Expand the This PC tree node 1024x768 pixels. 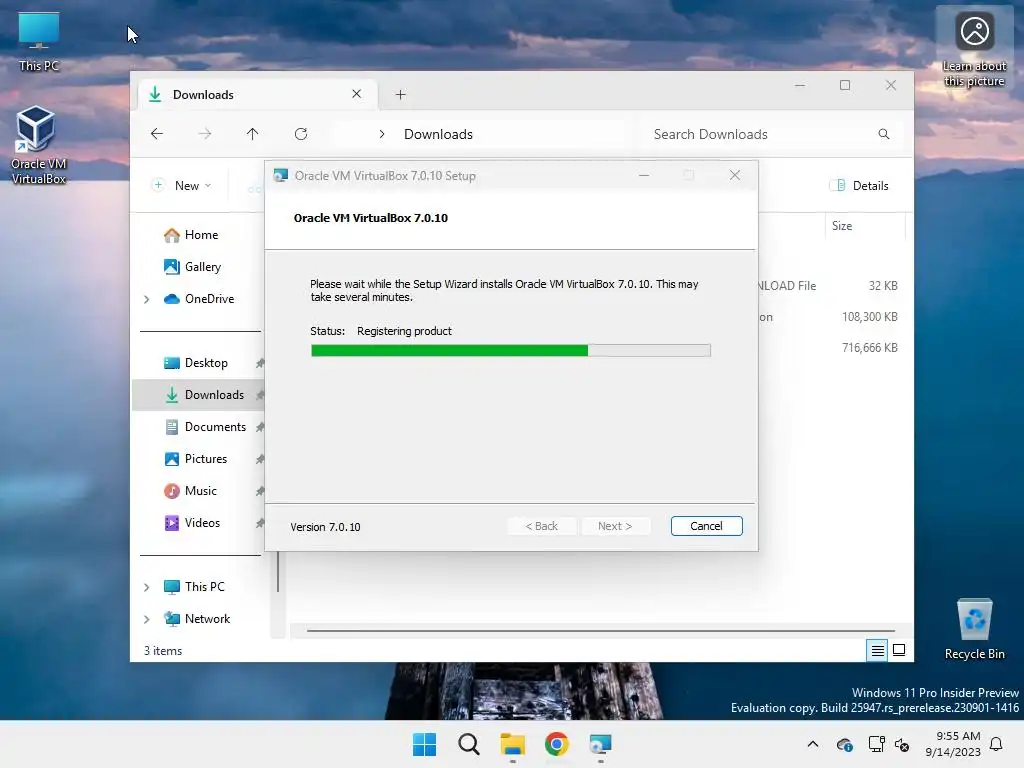[x=147, y=587]
